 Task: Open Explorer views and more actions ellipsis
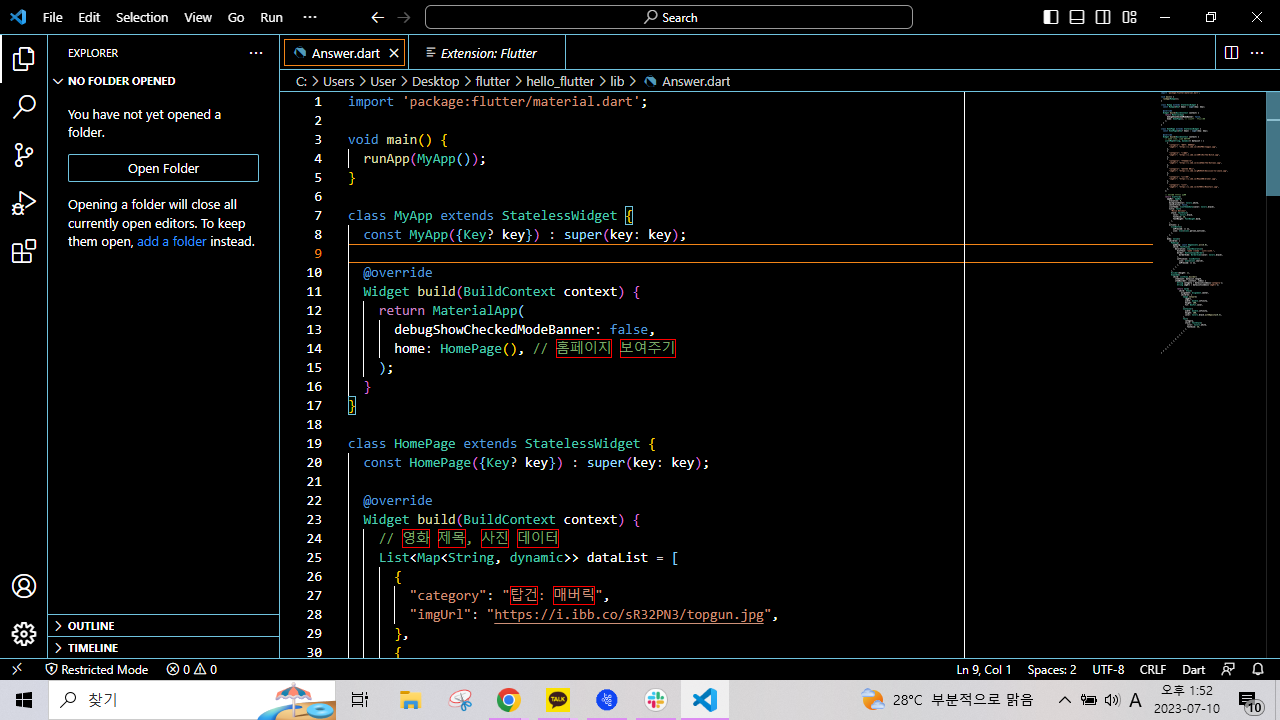[x=256, y=53]
